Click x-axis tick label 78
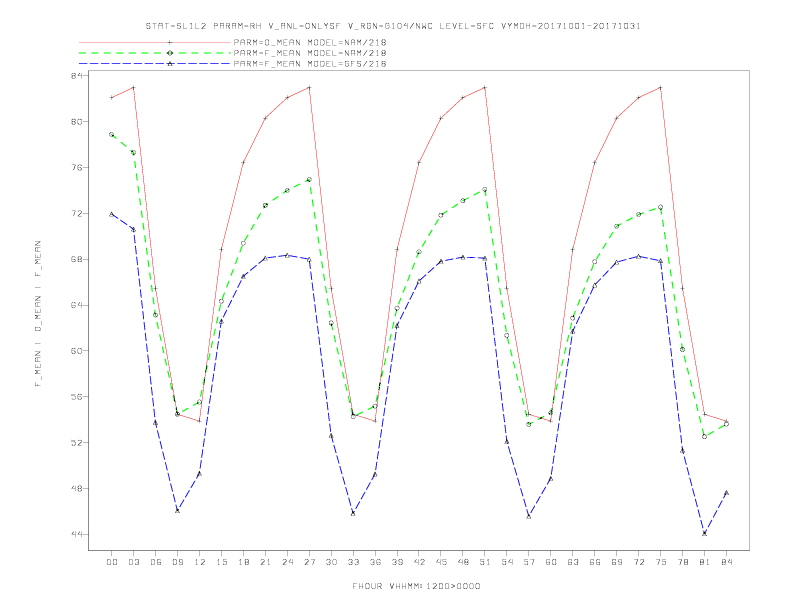792x612 pixels. click(x=682, y=562)
